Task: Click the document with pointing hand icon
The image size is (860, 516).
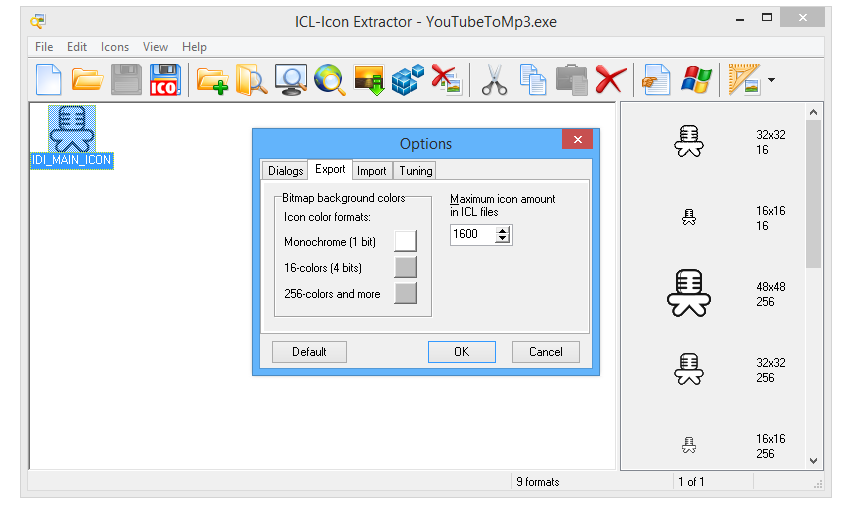Action: pos(657,80)
